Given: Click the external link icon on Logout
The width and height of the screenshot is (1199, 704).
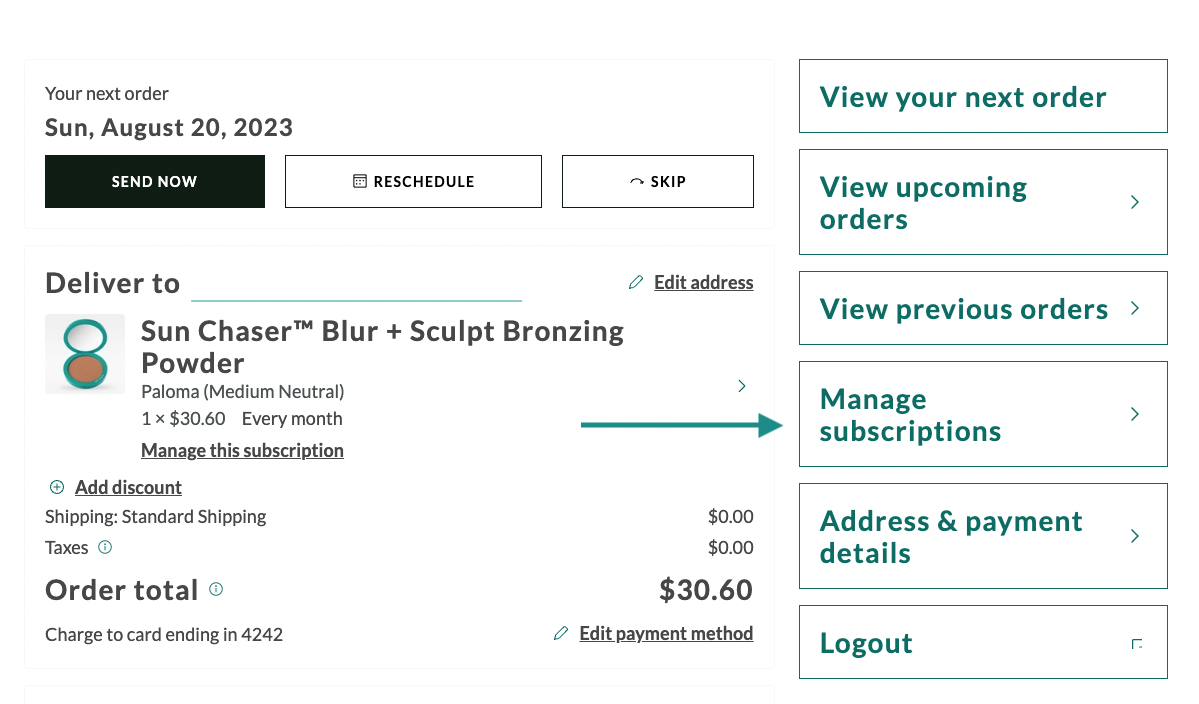Looking at the screenshot, I should coord(1136,645).
